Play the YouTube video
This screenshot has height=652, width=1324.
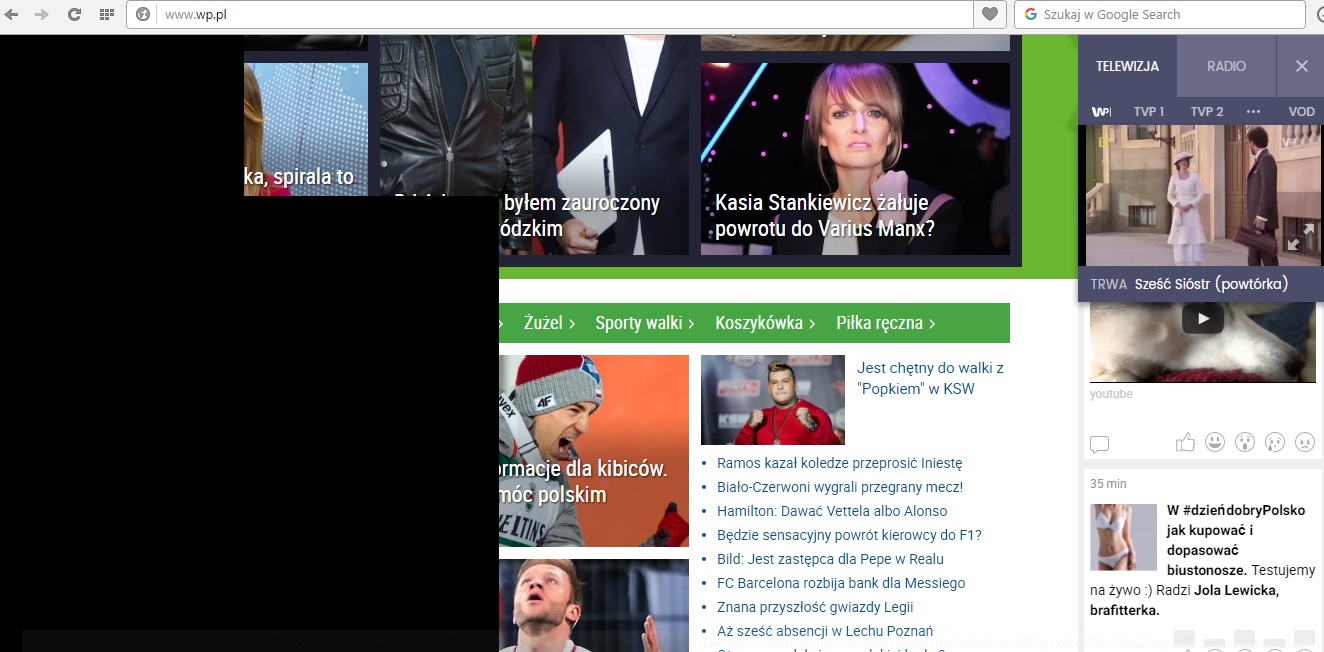tap(1202, 319)
